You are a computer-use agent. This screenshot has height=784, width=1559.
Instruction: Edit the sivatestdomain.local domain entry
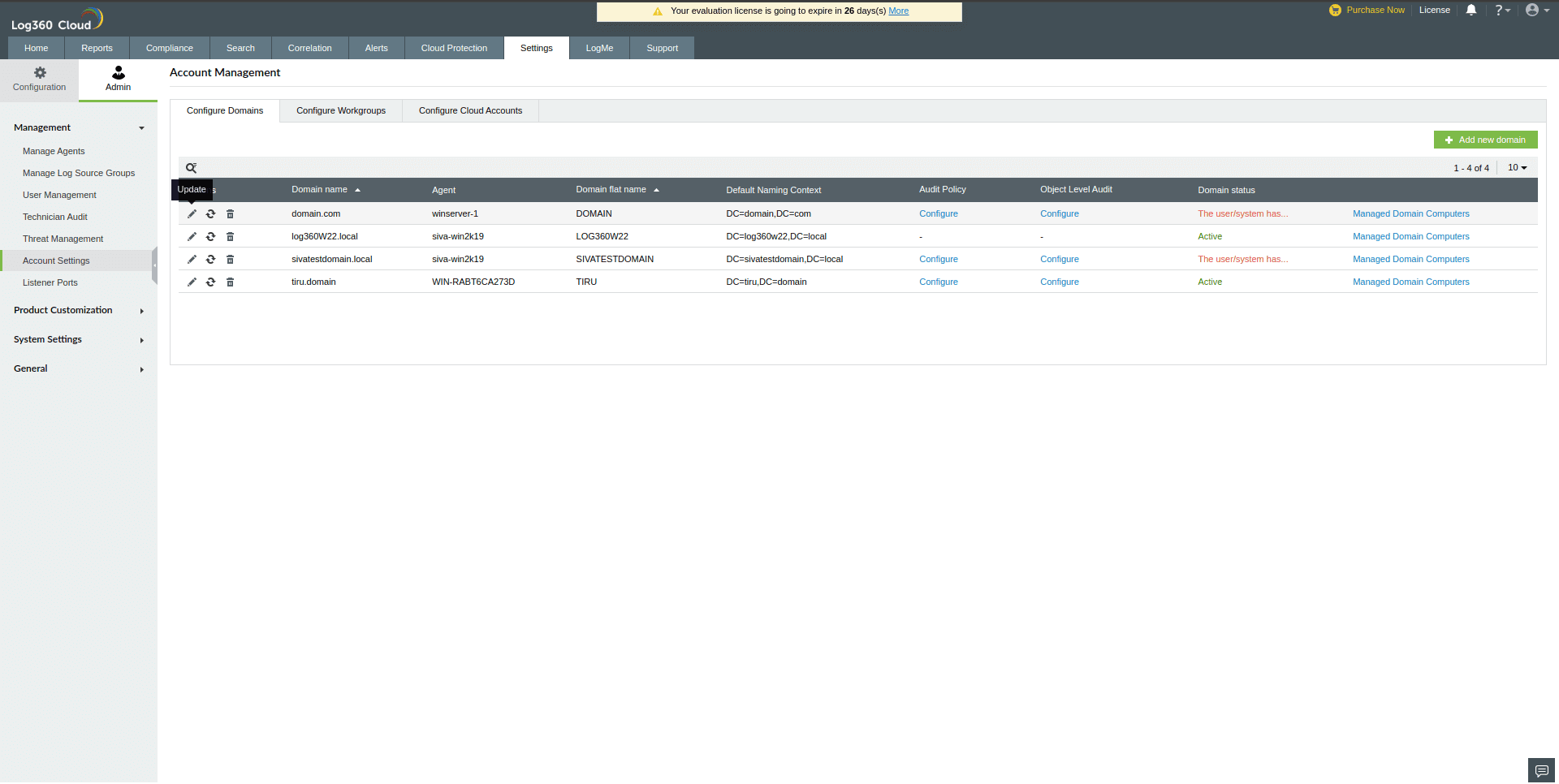192,260
